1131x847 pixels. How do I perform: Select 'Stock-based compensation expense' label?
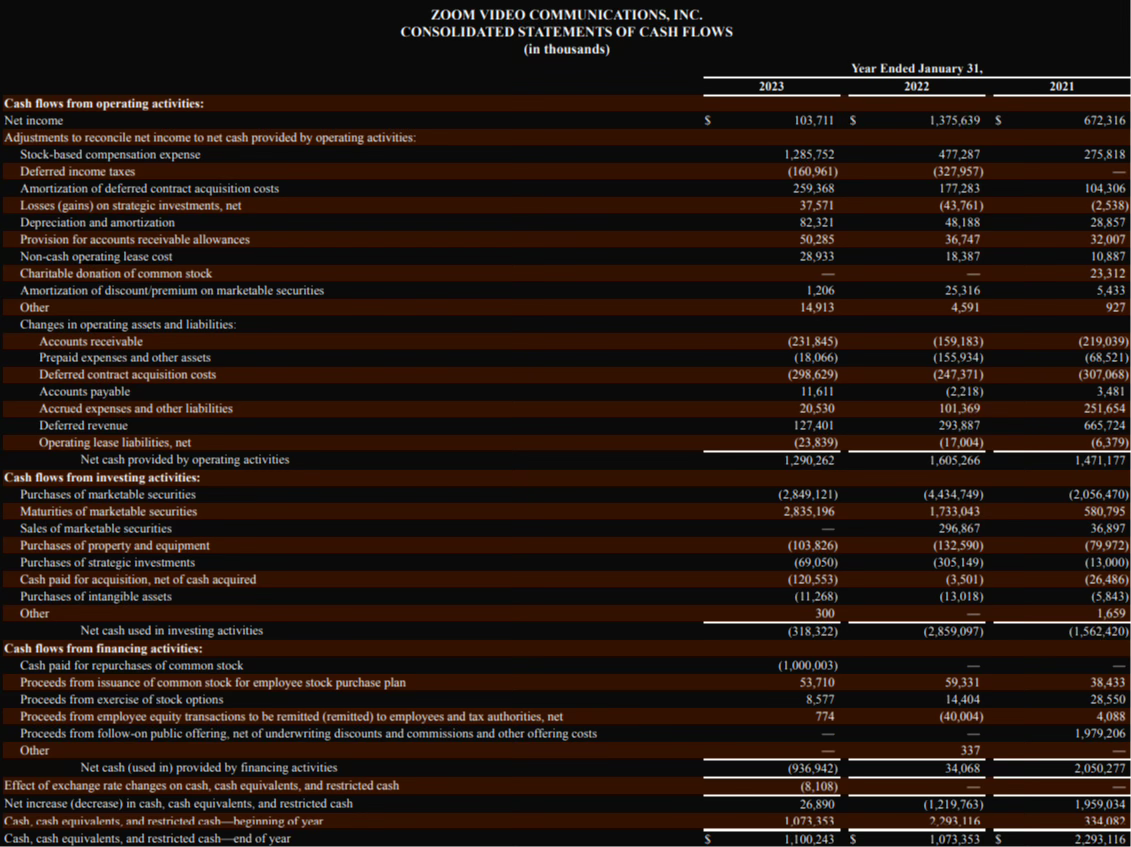click(110, 154)
